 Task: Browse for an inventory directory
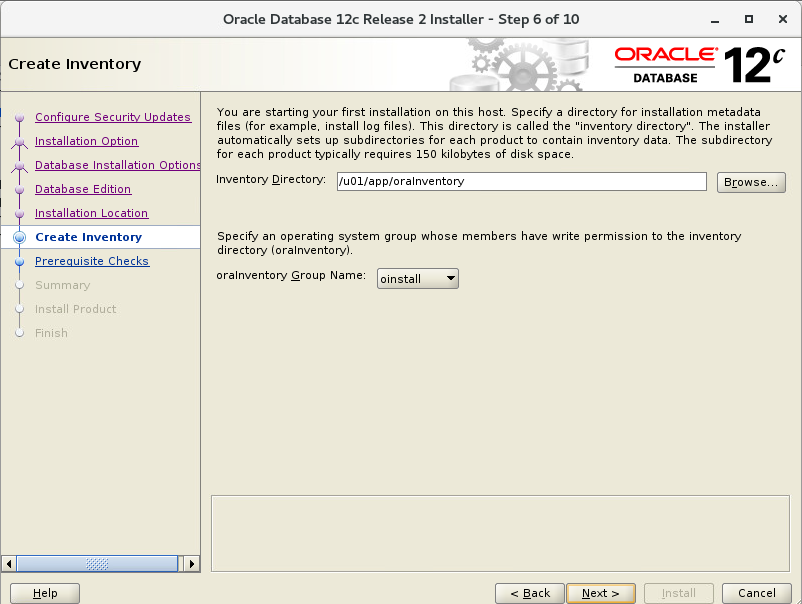(x=751, y=183)
